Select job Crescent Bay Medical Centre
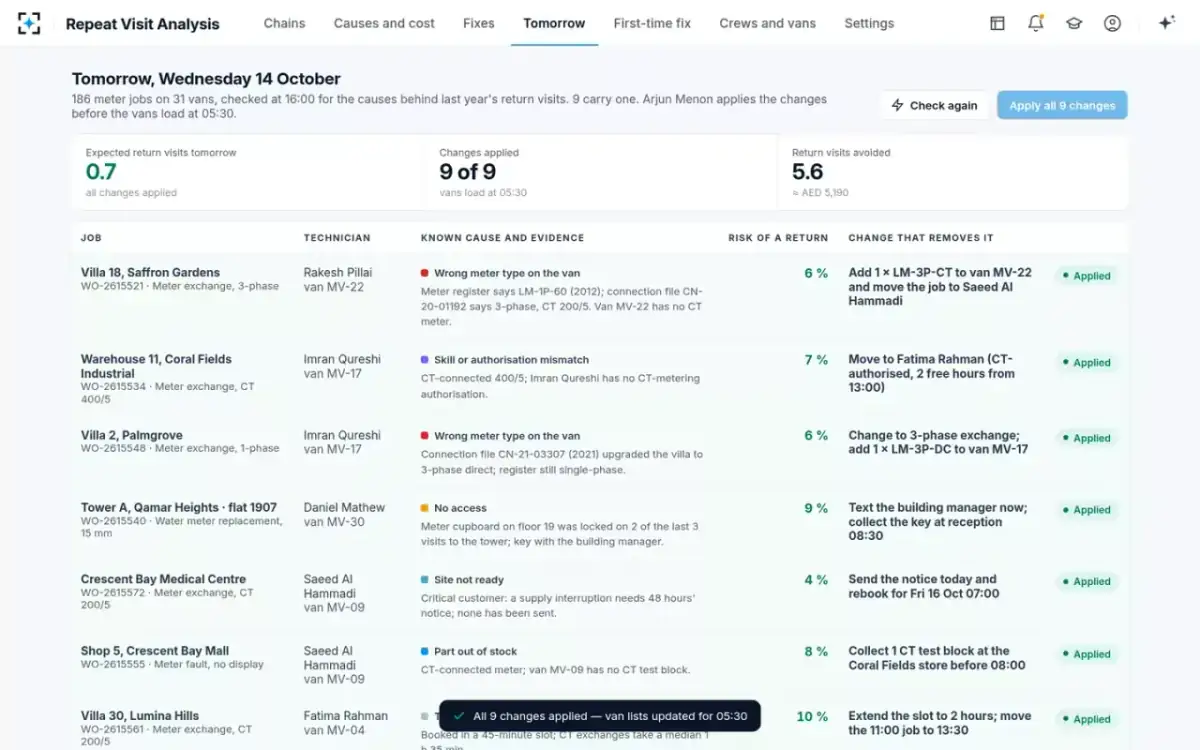Image resolution: width=1200 pixels, height=750 pixels. 163,579
